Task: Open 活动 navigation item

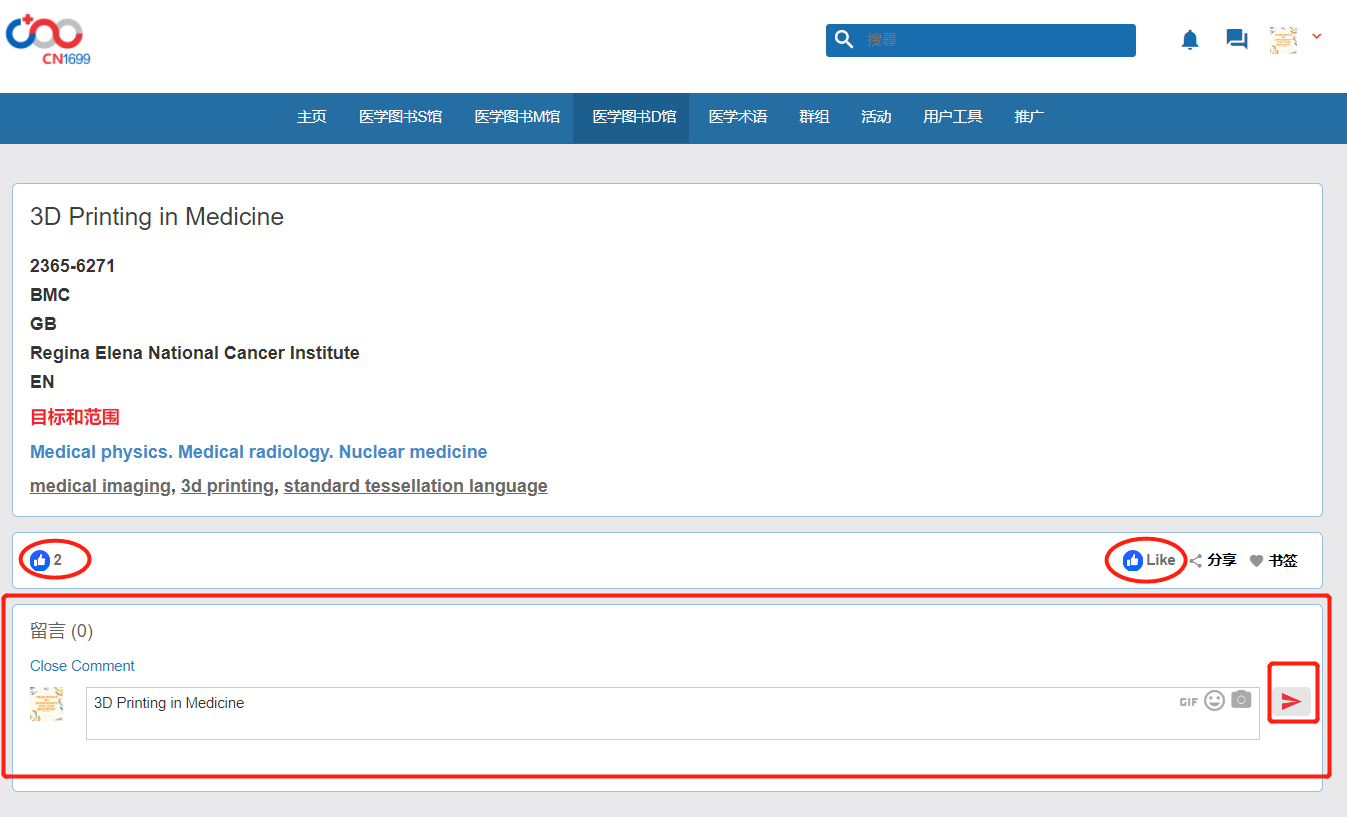Action: tap(876, 117)
